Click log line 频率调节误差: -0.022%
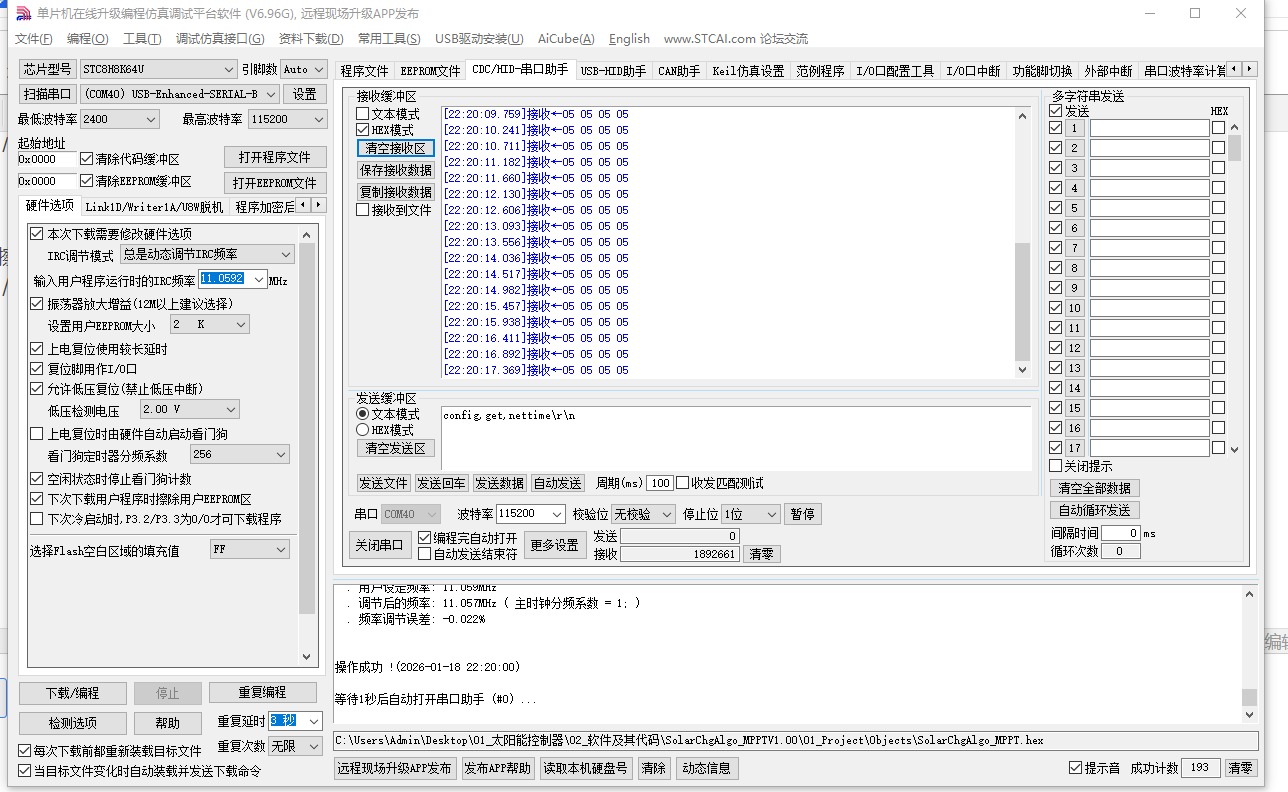Image resolution: width=1288 pixels, height=792 pixels. [x=421, y=619]
